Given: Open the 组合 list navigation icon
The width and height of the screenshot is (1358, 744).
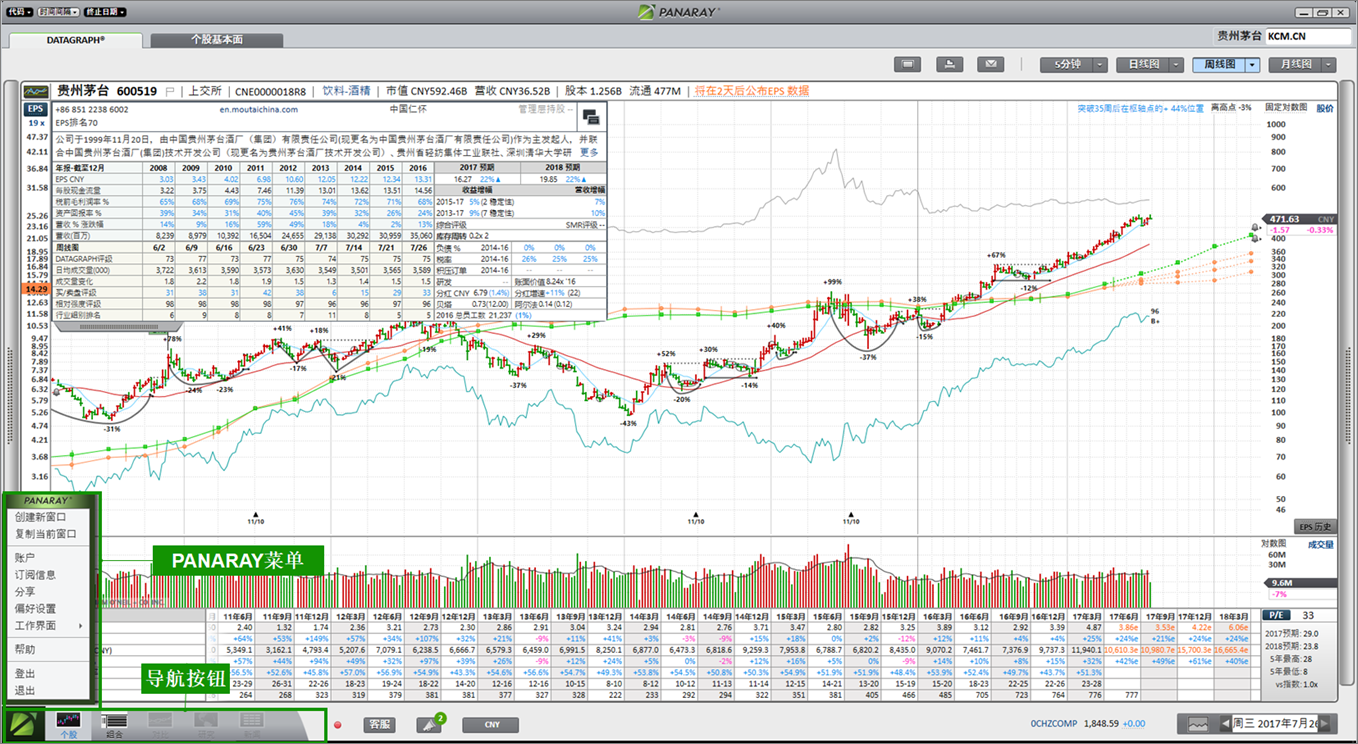Looking at the screenshot, I should pyautogui.click(x=114, y=724).
